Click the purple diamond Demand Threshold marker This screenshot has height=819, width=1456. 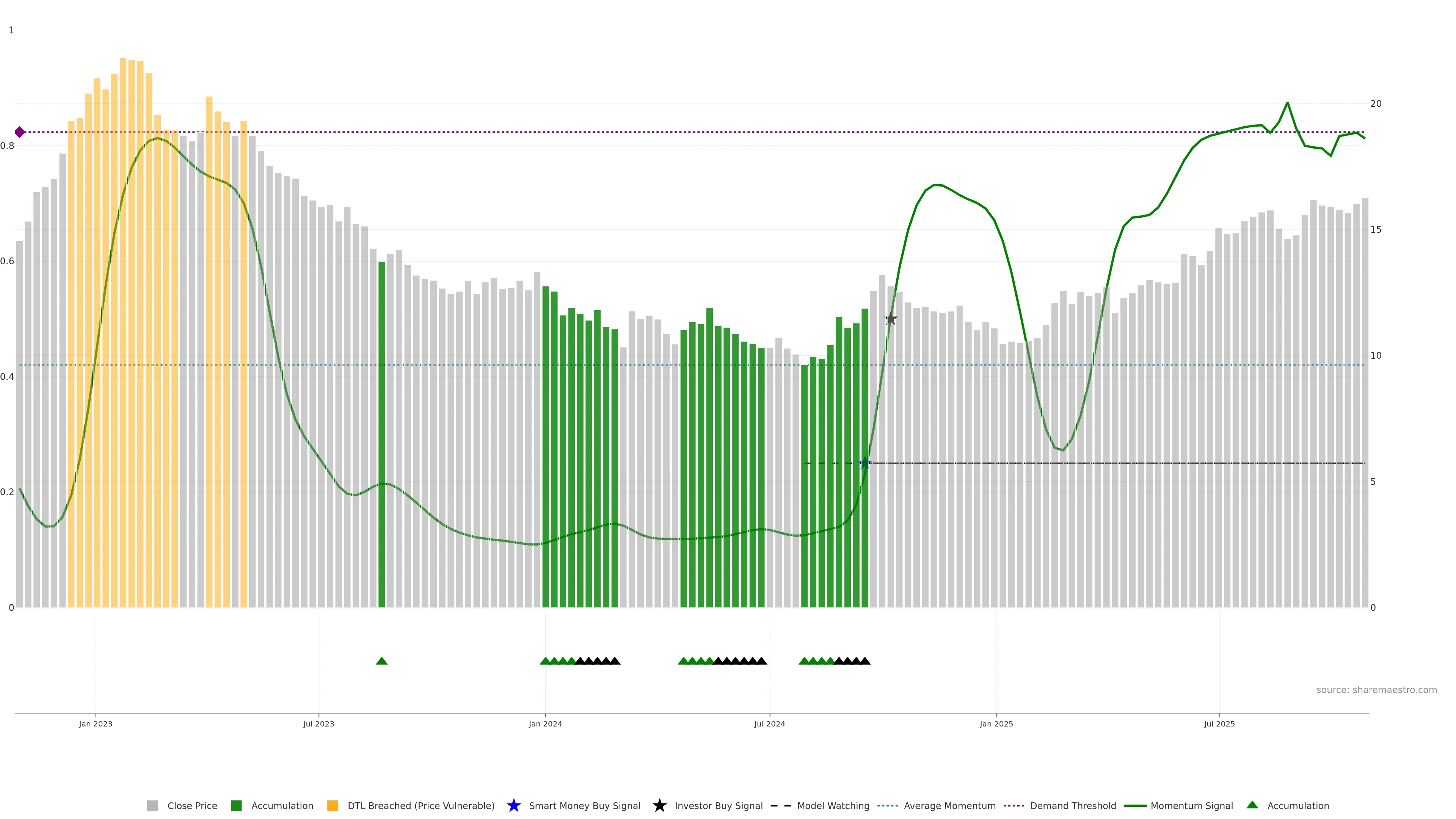click(20, 132)
